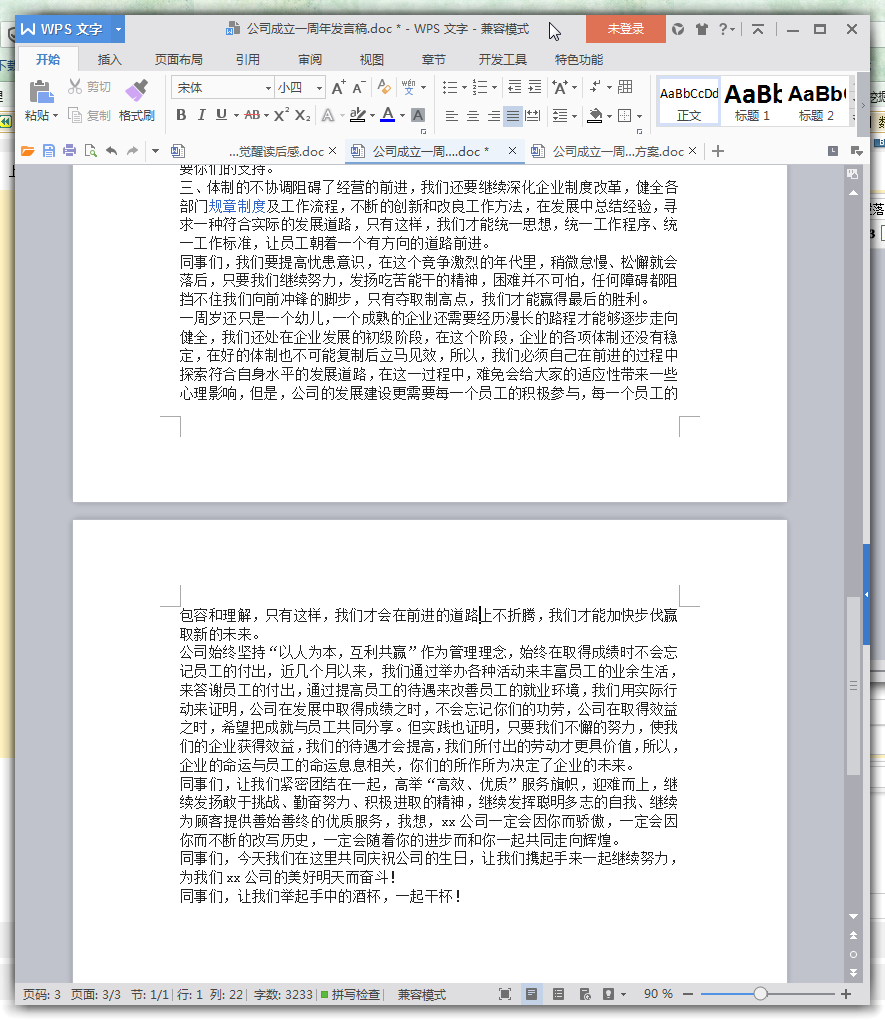Click the skin (shirt) icon in title bar
Screen dimensions: 885x1020
tap(701, 29)
